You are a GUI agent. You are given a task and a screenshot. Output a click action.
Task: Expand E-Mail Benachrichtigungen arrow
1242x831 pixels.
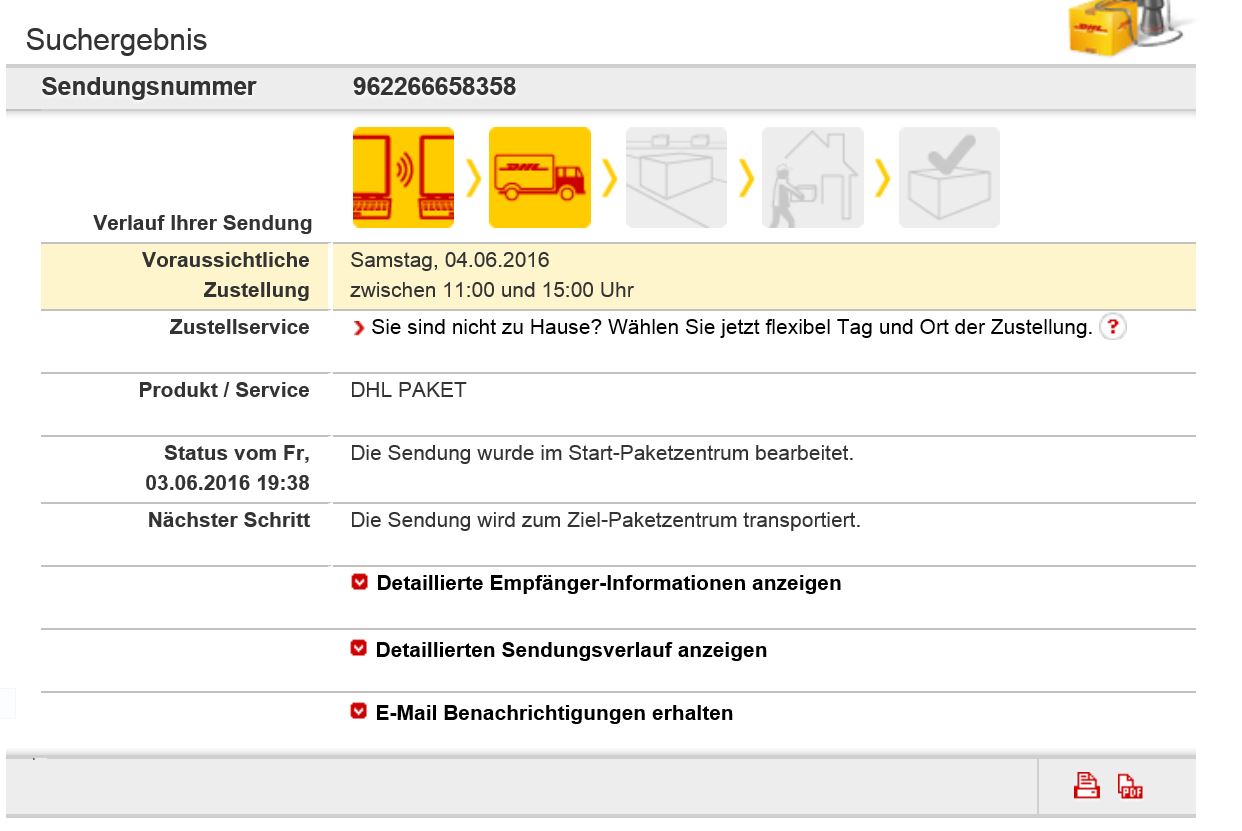pyautogui.click(x=359, y=711)
